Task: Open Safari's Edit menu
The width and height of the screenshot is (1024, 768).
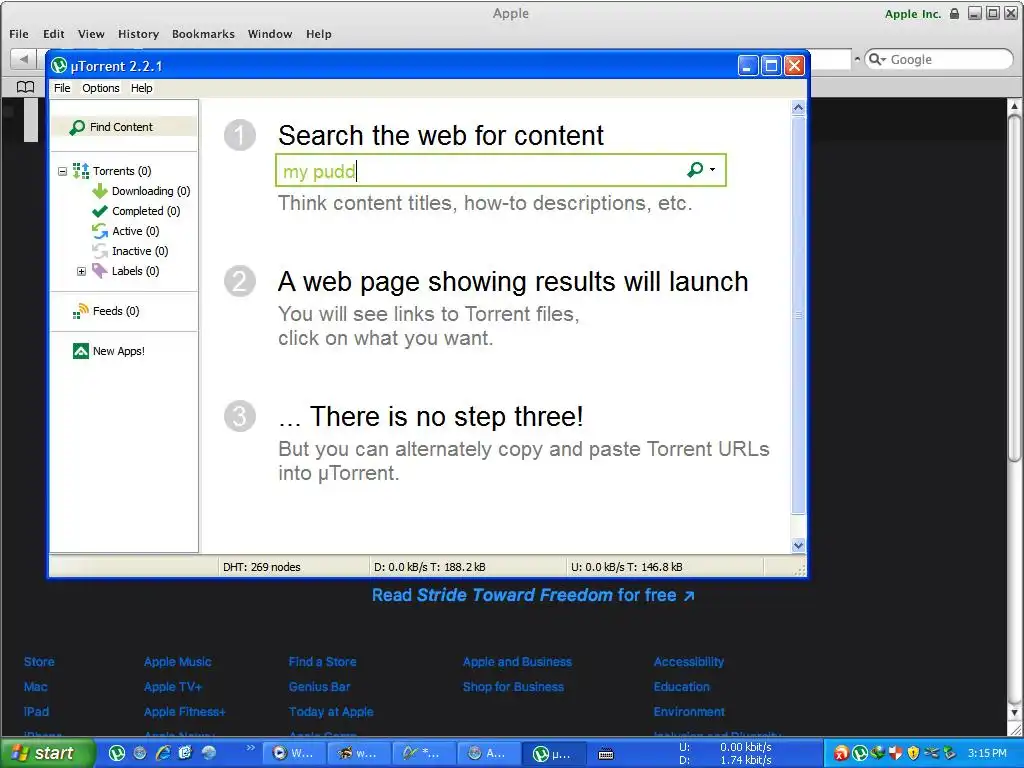Action: click(x=54, y=34)
